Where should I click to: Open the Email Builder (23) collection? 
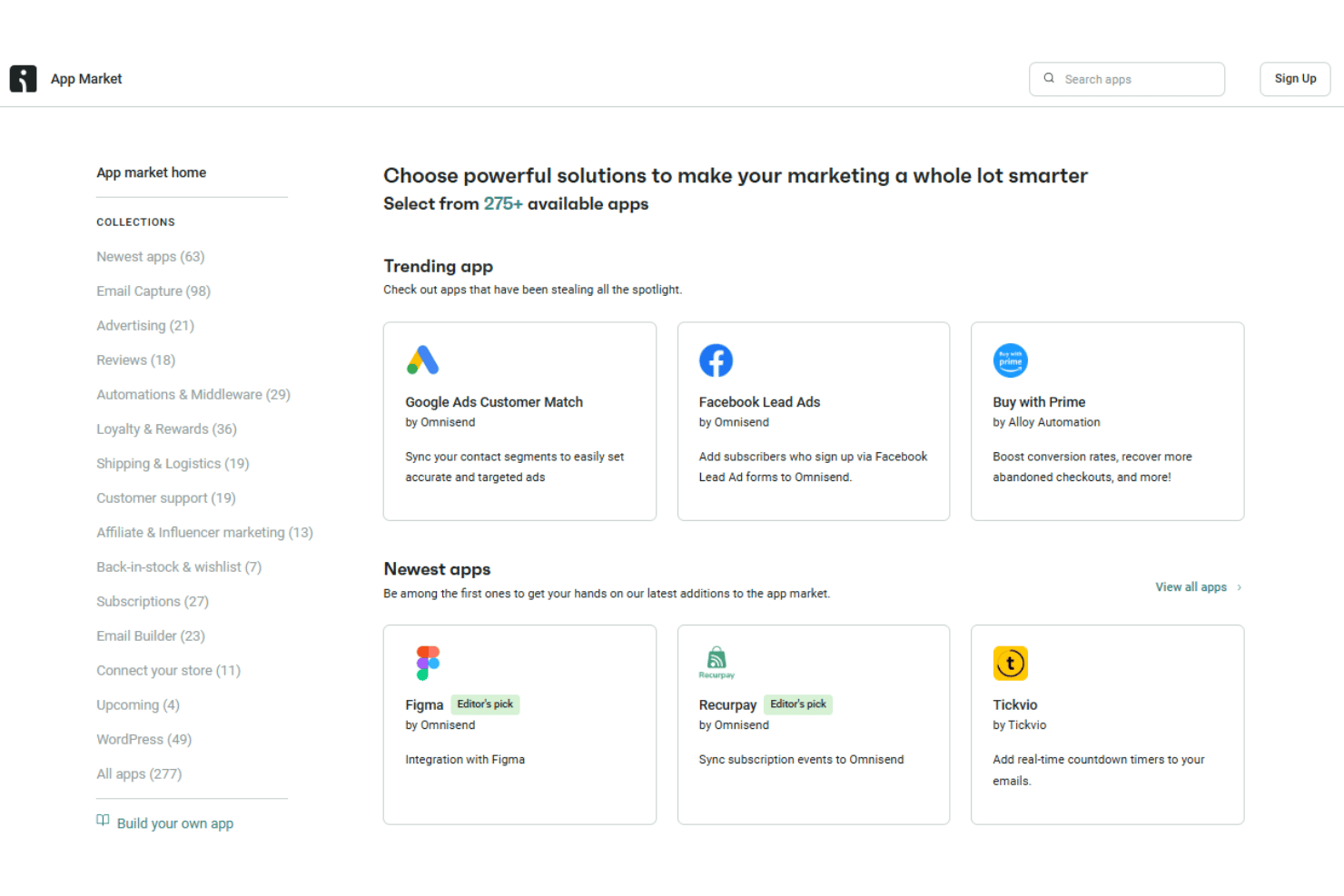click(x=151, y=636)
